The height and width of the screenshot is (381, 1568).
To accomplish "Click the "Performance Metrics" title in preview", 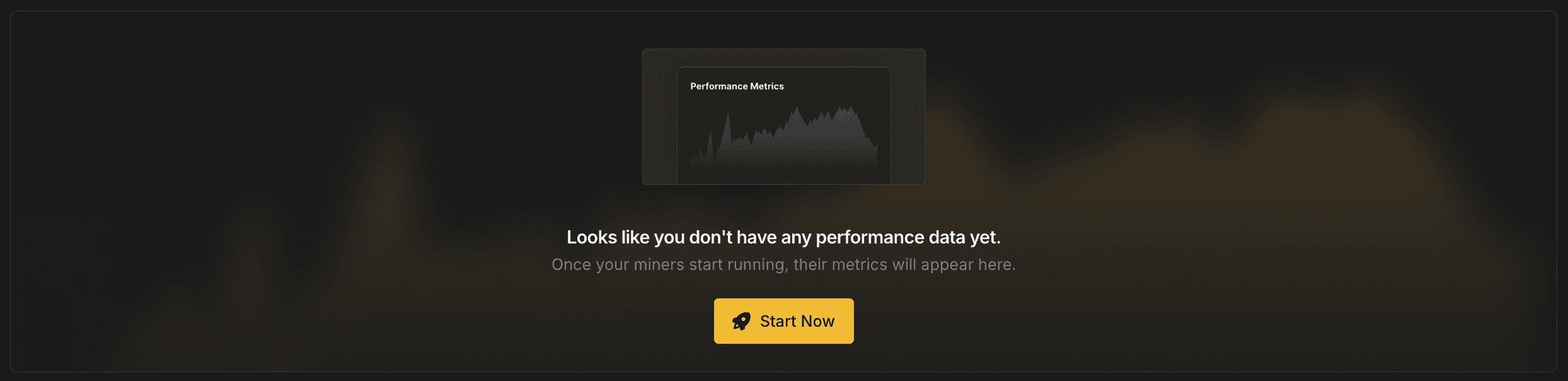I will pyautogui.click(x=737, y=86).
